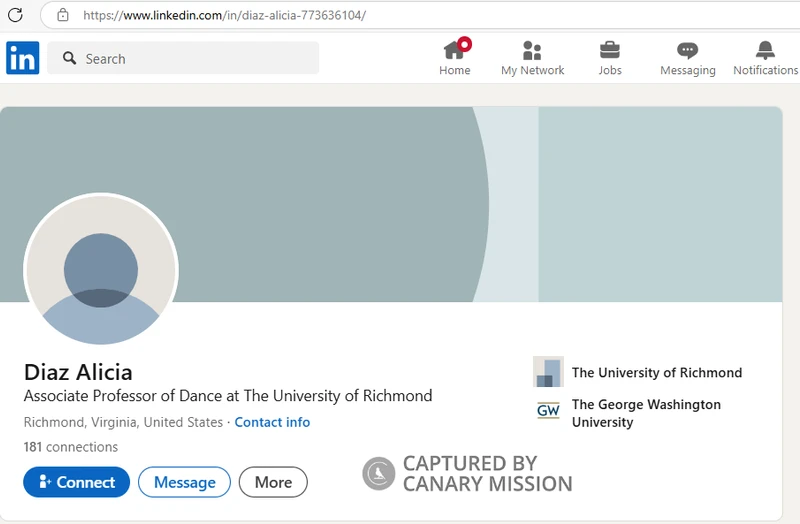Open the More actions dropdown
Viewport: 800px width, 524px height.
pos(273,482)
